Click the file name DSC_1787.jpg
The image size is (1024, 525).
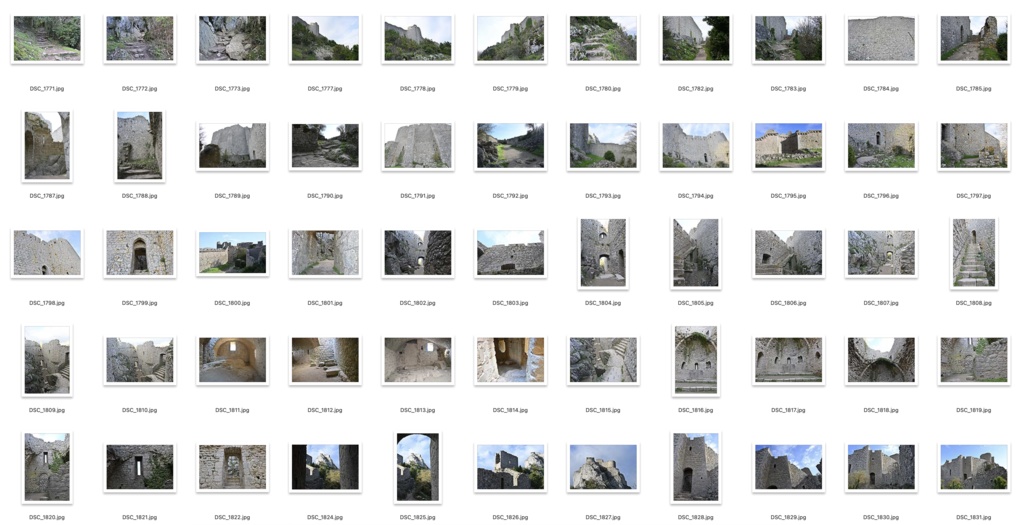click(47, 196)
